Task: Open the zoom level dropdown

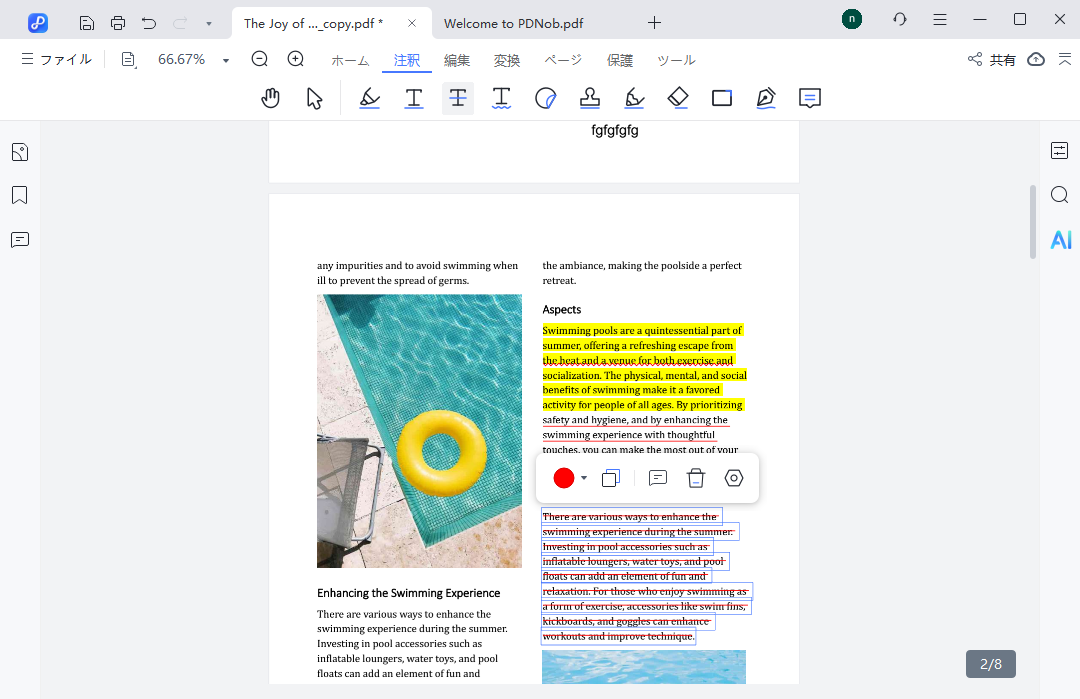Action: (226, 60)
